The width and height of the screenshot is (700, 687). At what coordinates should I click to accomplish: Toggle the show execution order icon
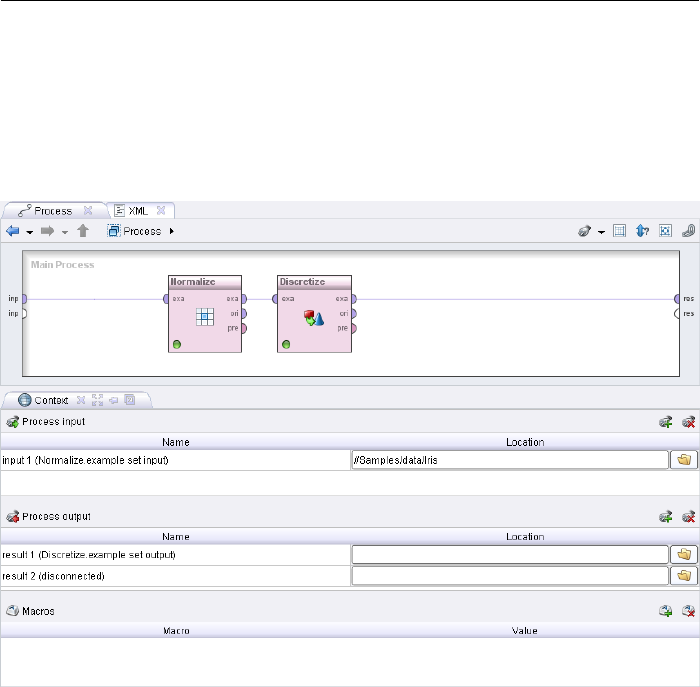(642, 231)
